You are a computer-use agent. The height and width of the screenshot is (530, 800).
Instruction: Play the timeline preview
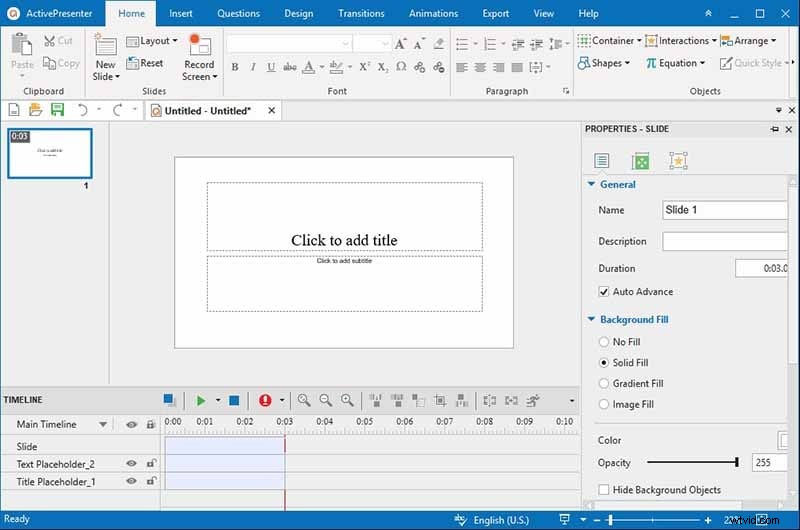[201, 400]
